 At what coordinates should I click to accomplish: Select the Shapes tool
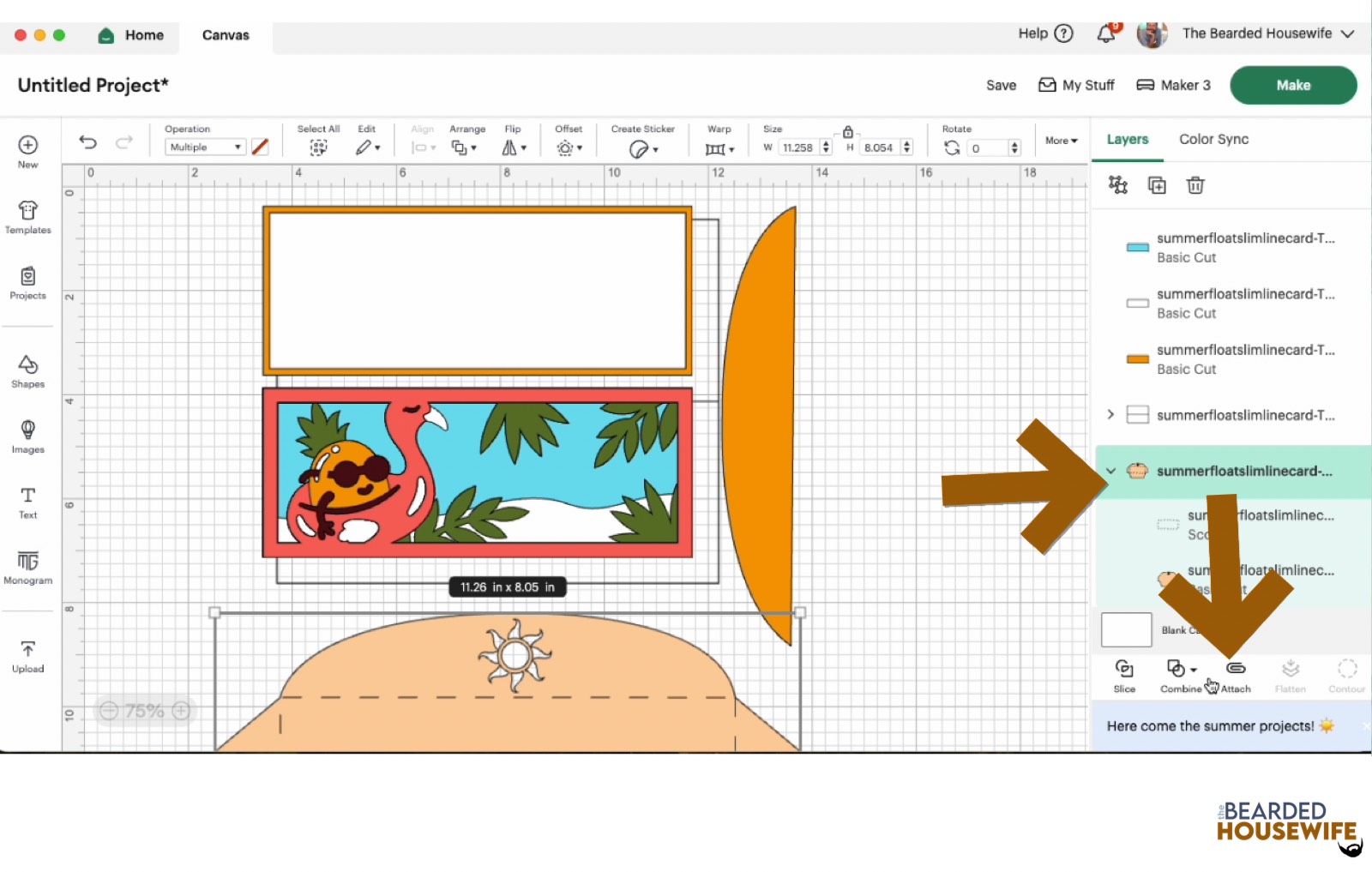pos(27,372)
